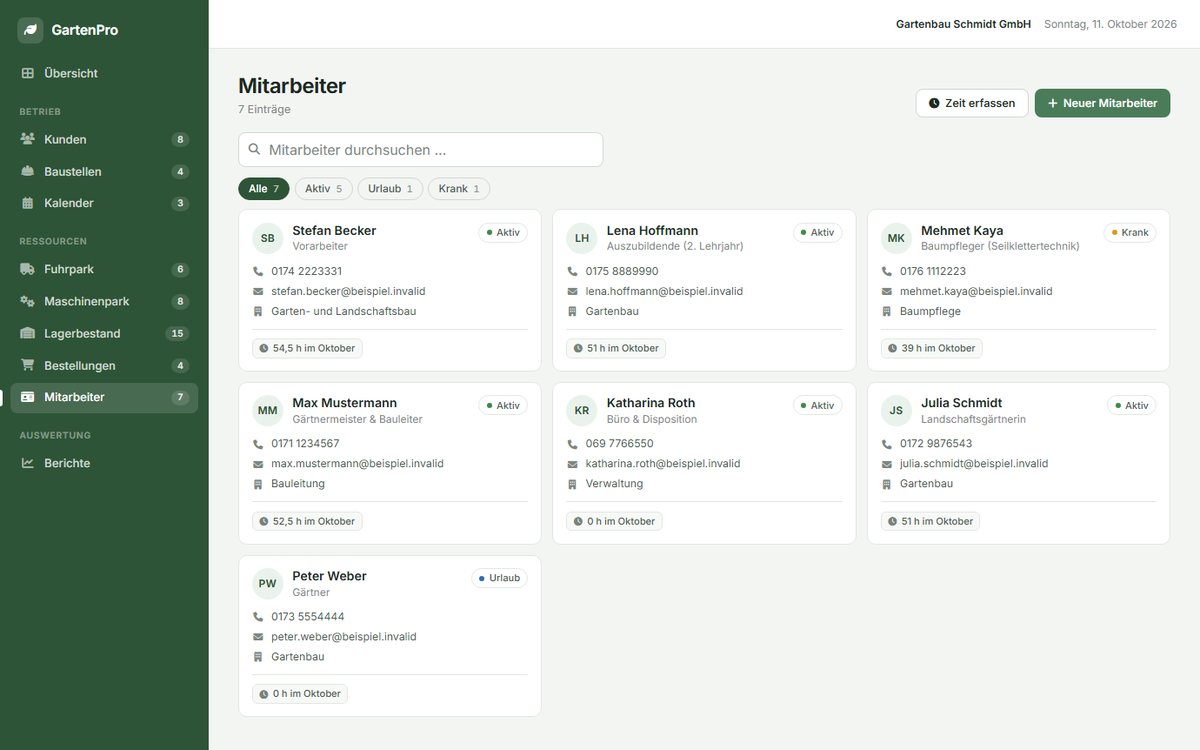This screenshot has width=1200, height=750.
Task: Click Stefan Becker's 54,5 h im Oktober badge
Action: point(307,348)
